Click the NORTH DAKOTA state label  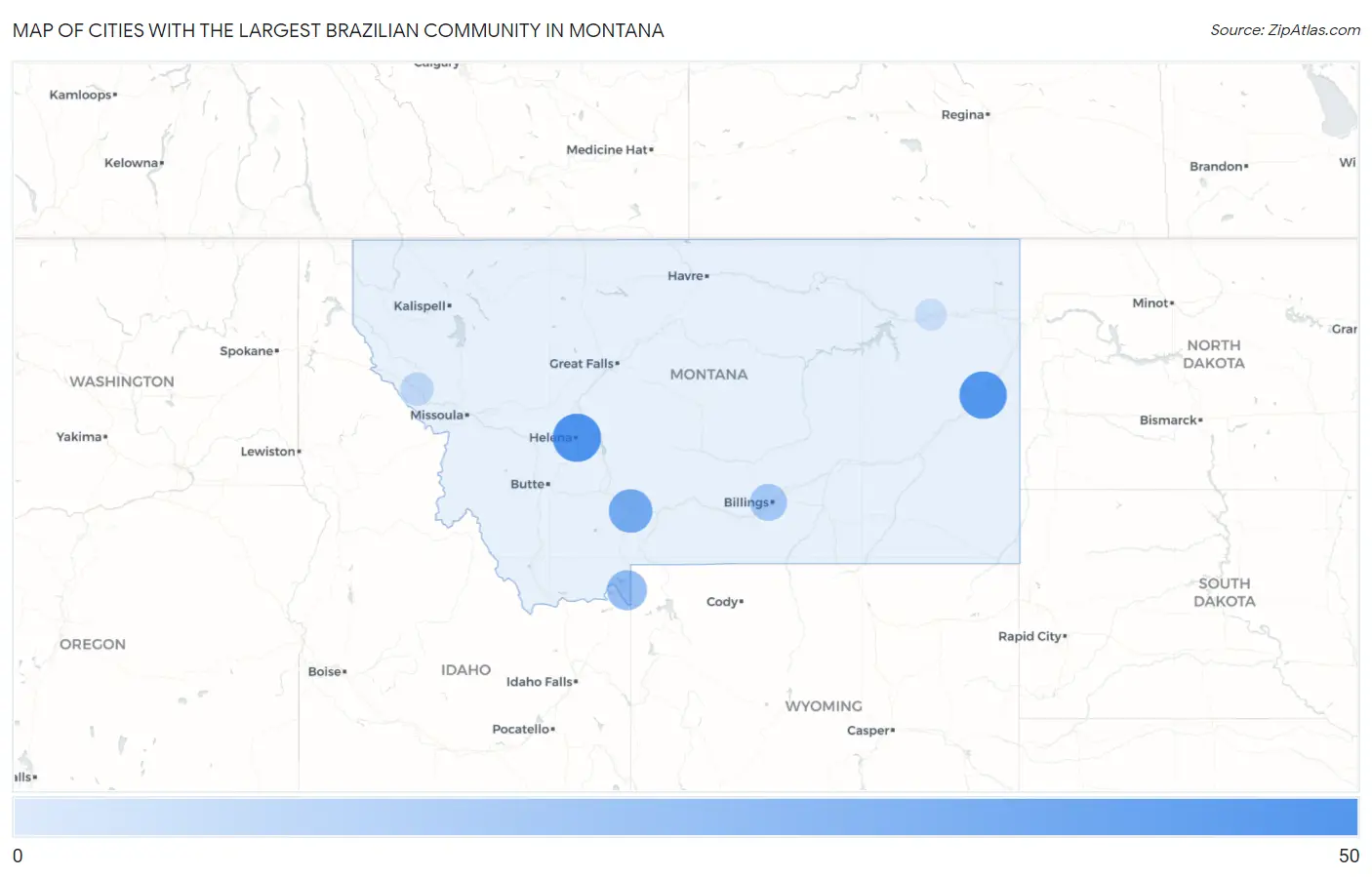click(x=1214, y=354)
